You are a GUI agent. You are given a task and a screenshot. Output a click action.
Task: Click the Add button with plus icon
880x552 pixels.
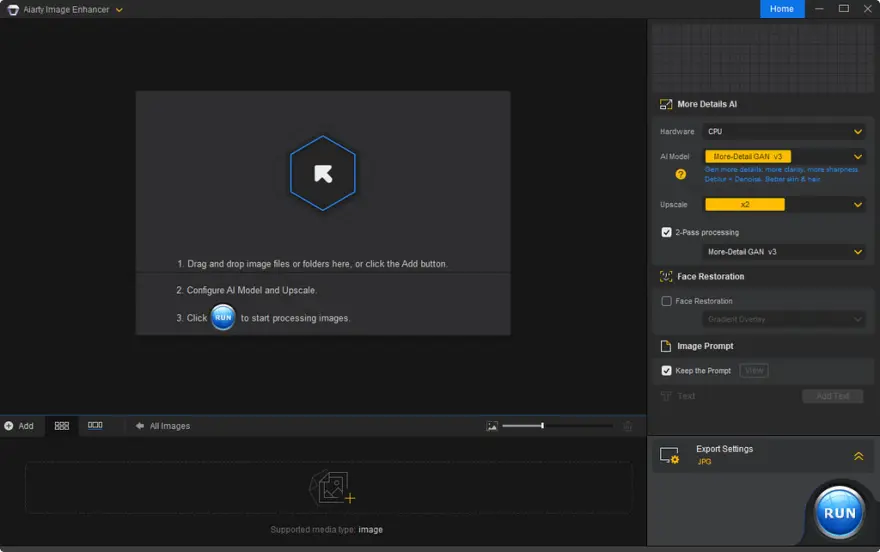19,426
